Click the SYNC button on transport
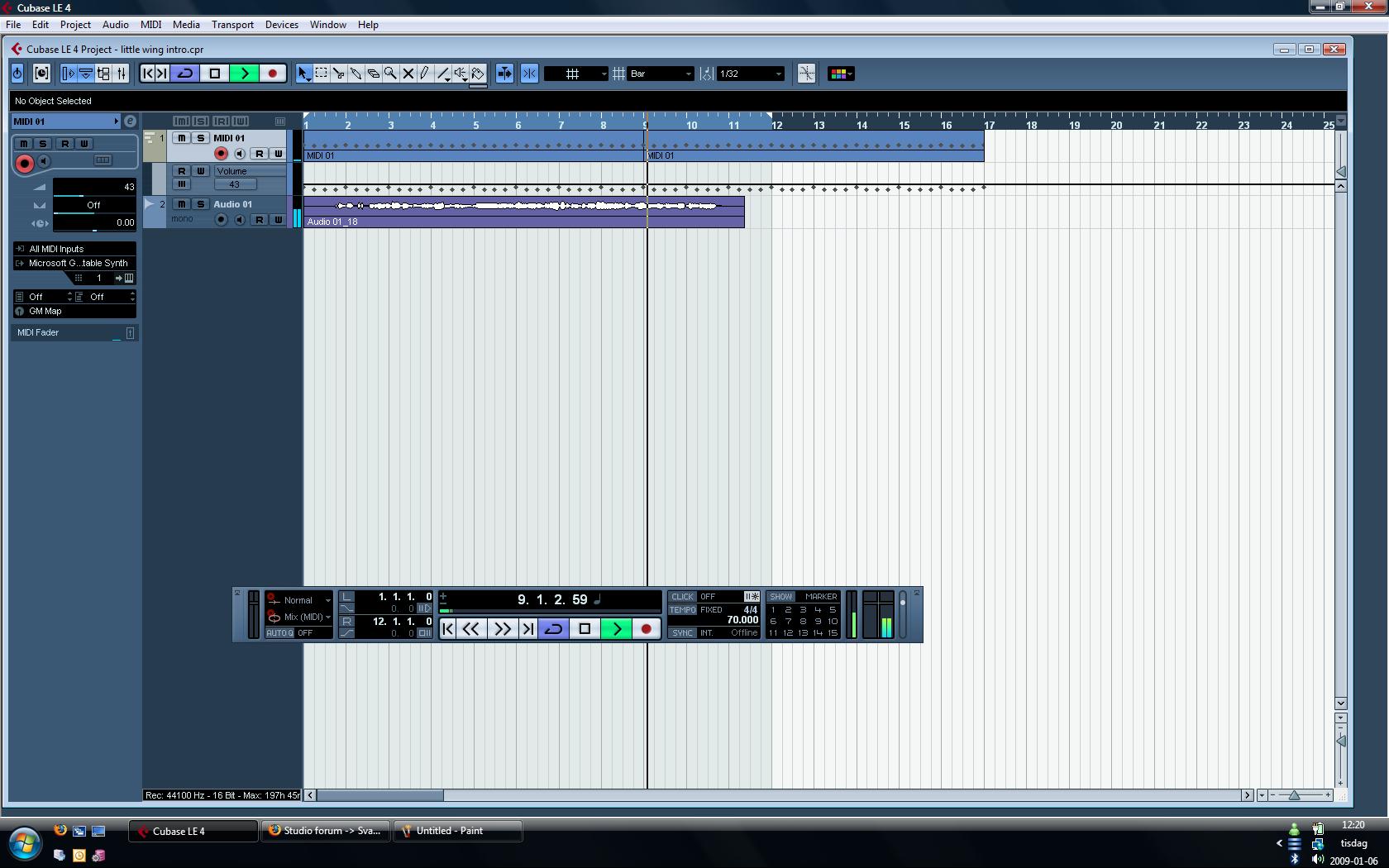The height and width of the screenshot is (868, 1389). tap(682, 633)
